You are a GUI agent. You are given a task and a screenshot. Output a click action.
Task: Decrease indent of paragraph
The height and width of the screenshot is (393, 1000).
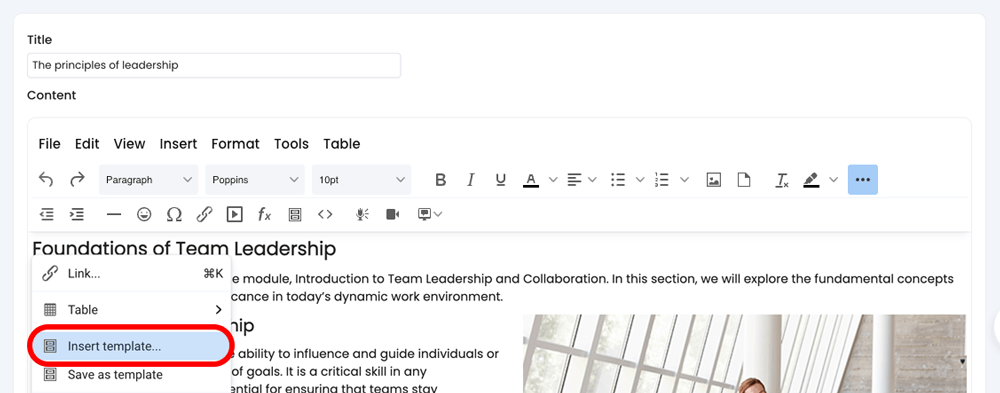[x=46, y=214]
